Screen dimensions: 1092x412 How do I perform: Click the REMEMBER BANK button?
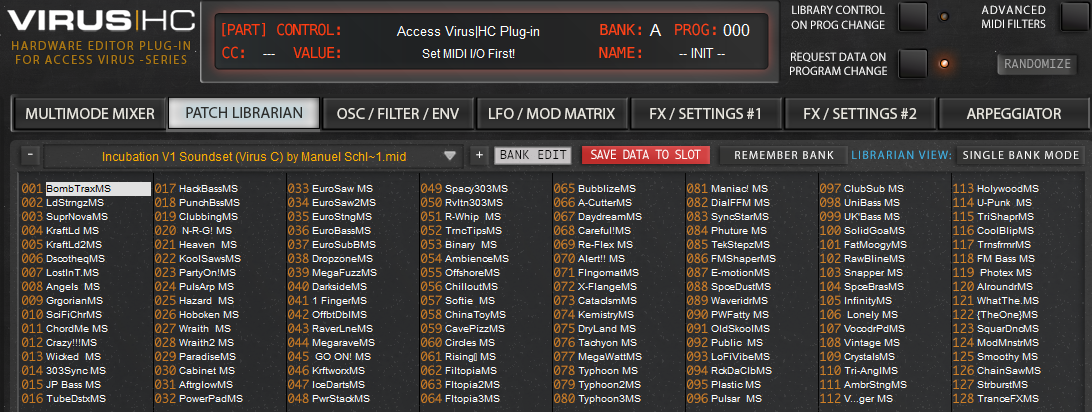pyautogui.click(x=783, y=155)
